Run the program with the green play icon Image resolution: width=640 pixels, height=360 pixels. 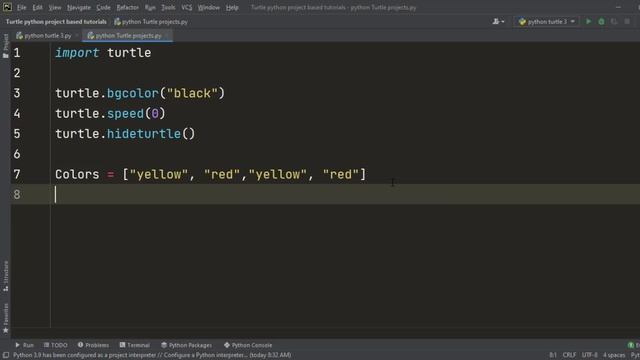[588, 21]
